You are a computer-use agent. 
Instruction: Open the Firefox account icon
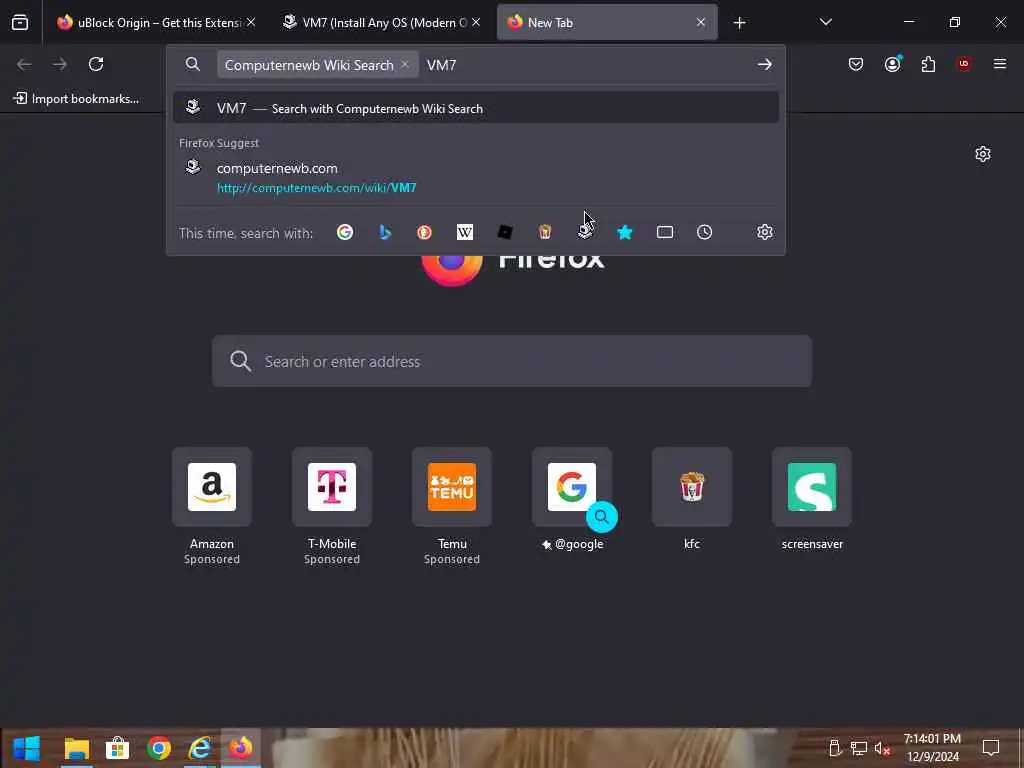pyautogui.click(x=892, y=64)
